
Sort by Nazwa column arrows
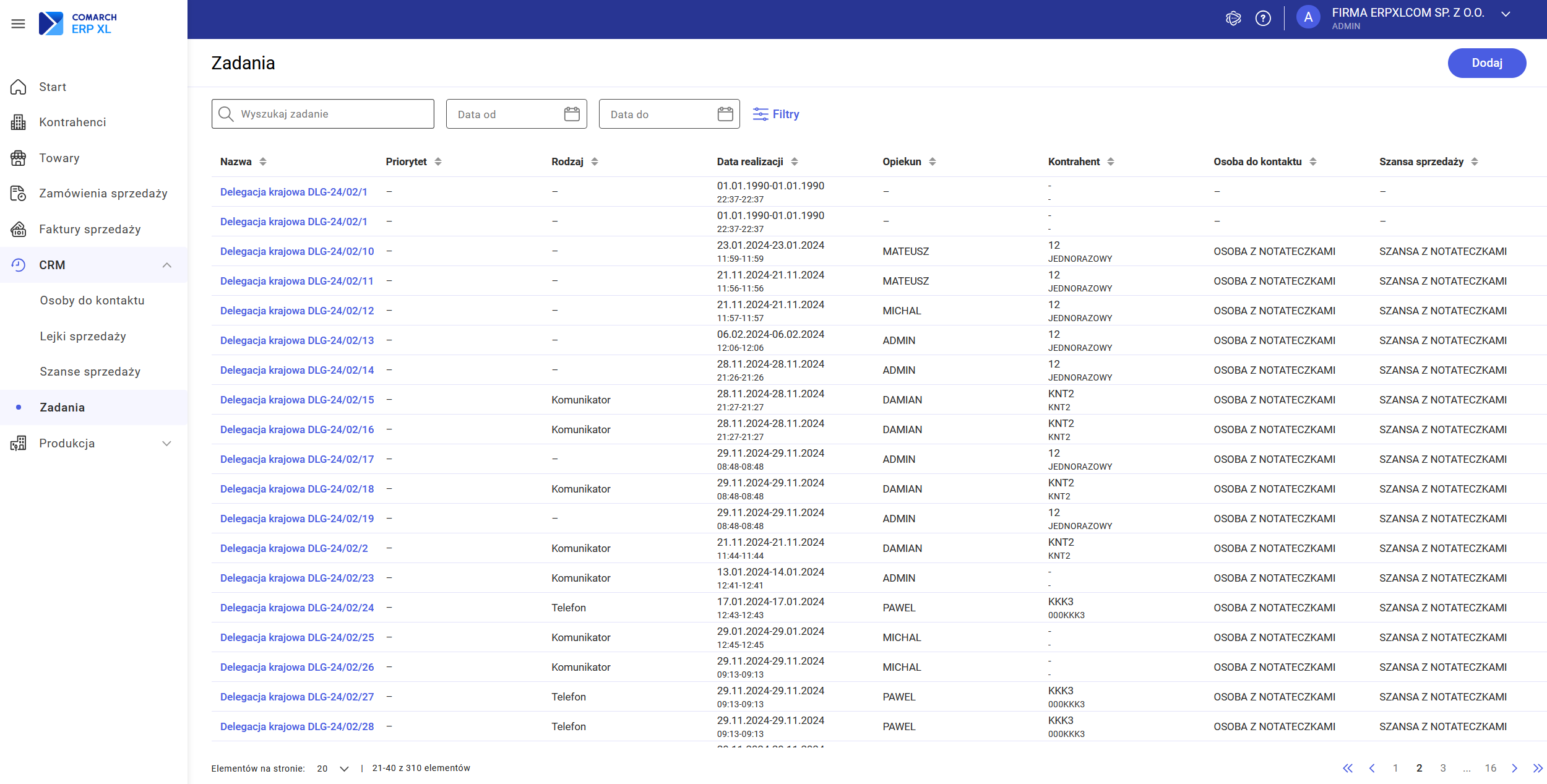tap(263, 162)
